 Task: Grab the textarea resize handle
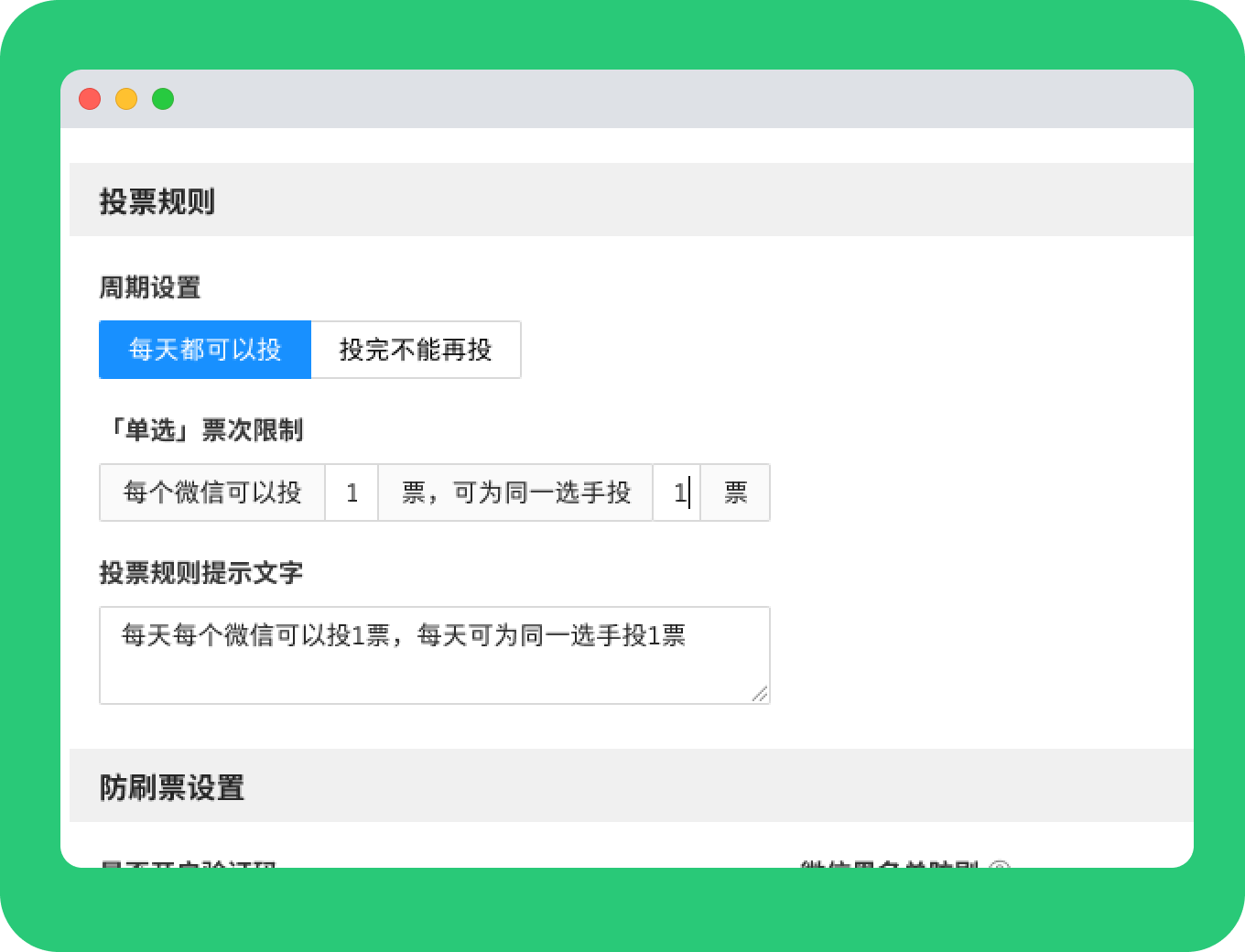[x=760, y=694]
